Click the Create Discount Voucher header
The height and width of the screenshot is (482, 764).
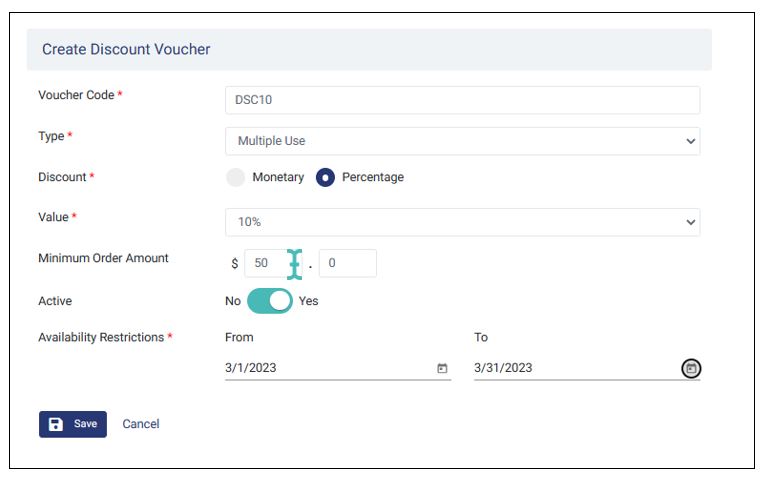coord(126,49)
